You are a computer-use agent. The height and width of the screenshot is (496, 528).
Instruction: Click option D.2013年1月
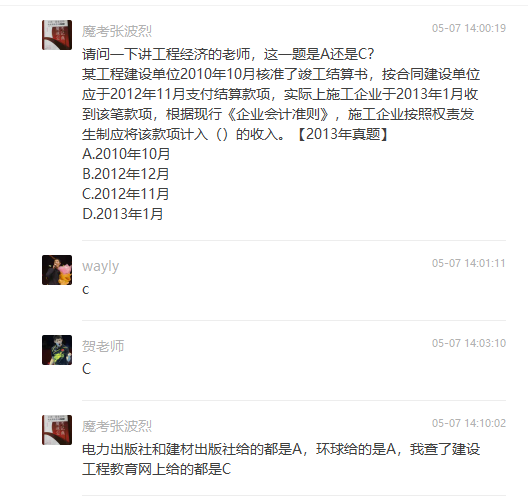pyautogui.click(x=123, y=214)
